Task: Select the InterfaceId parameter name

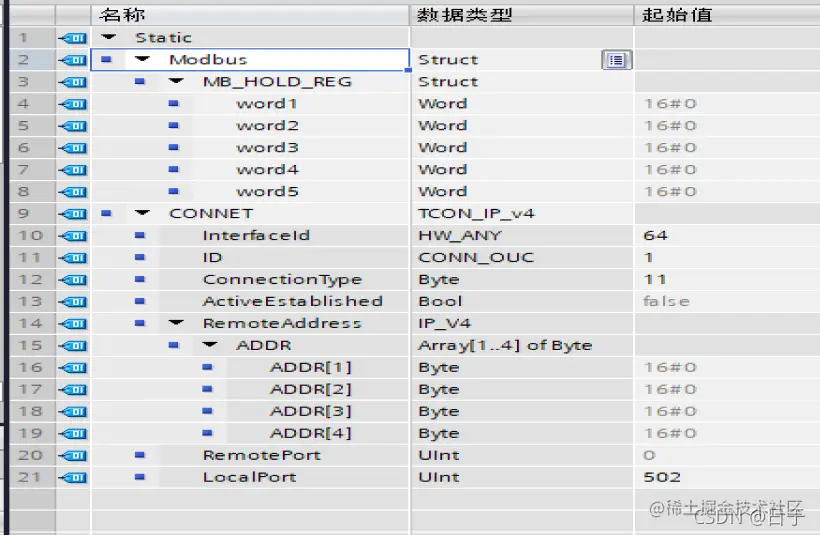Action: point(256,236)
